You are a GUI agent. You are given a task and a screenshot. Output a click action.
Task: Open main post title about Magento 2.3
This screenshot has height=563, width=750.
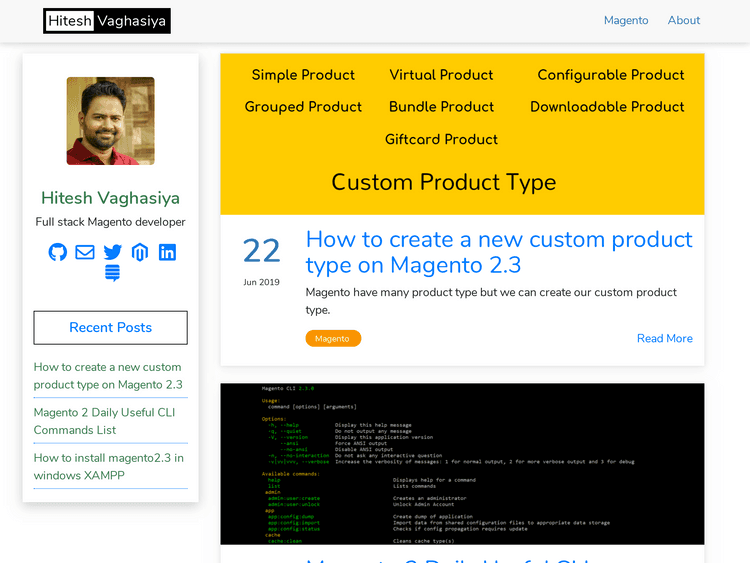pos(499,252)
